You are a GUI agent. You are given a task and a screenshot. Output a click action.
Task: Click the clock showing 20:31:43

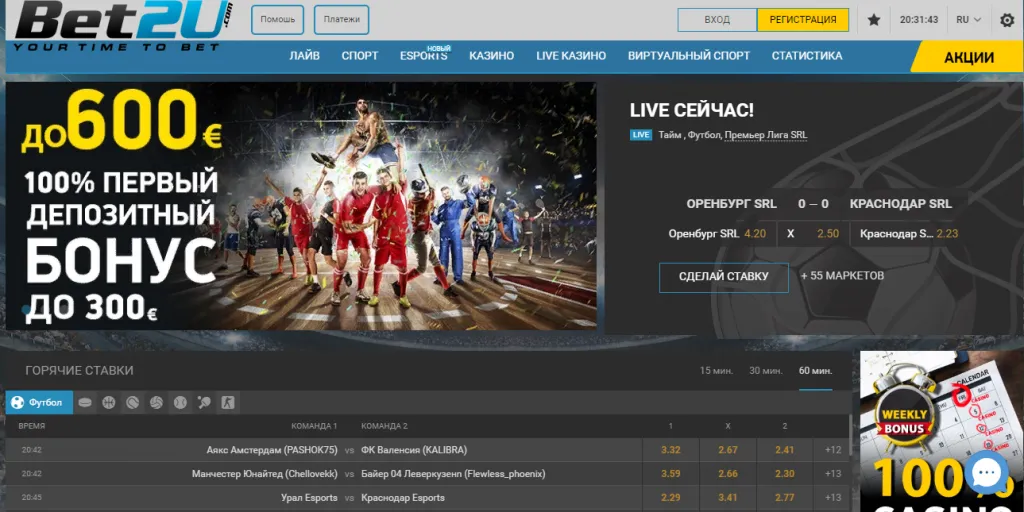point(919,20)
